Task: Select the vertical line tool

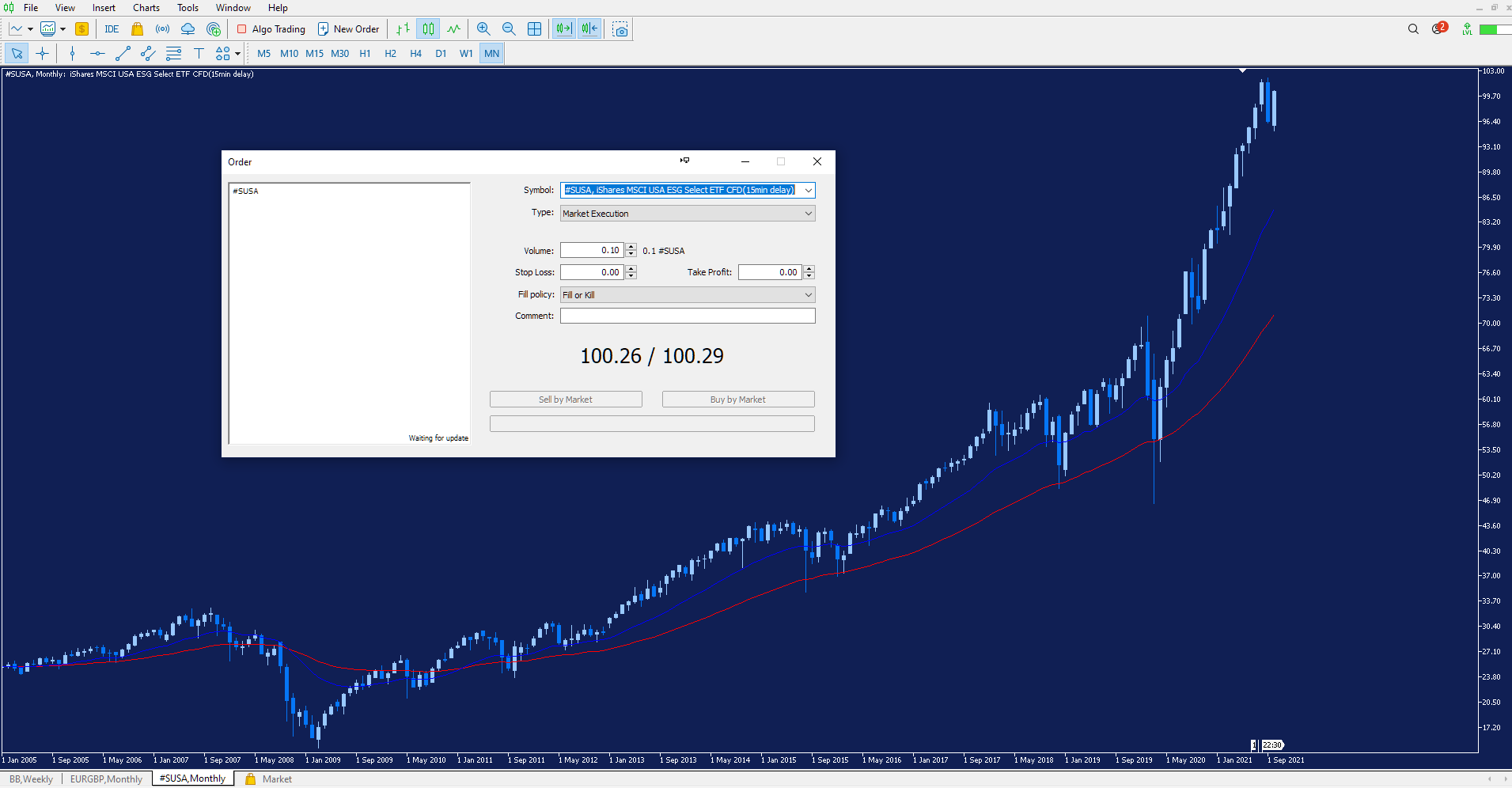Action: [x=72, y=53]
